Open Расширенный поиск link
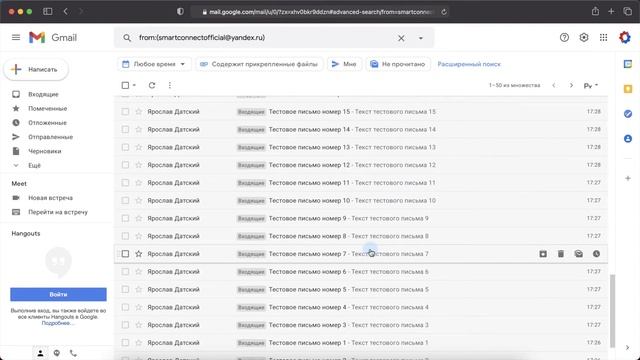The image size is (640, 360). [469, 64]
